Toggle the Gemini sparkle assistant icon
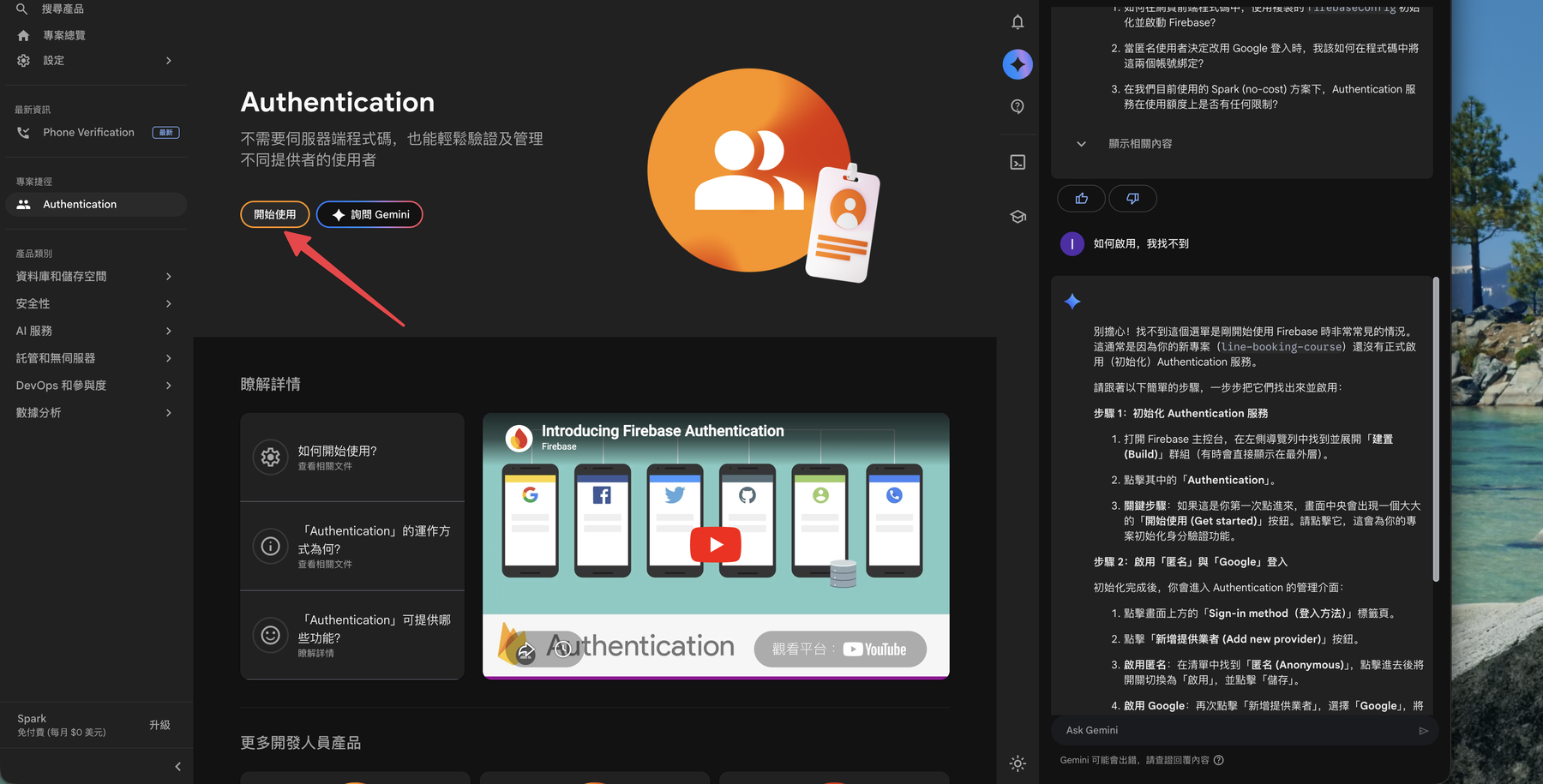The image size is (1543, 784). click(x=1018, y=64)
